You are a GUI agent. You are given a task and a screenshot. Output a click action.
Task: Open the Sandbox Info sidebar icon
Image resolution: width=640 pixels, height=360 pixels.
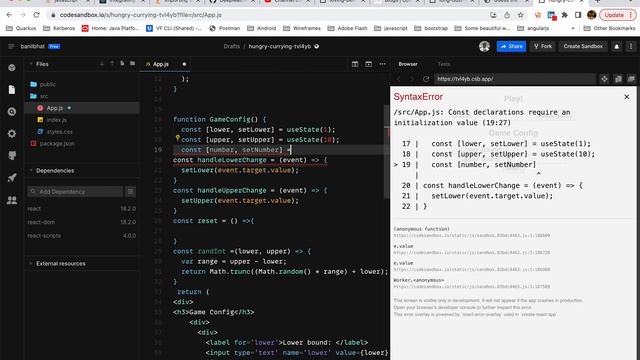click(12, 68)
